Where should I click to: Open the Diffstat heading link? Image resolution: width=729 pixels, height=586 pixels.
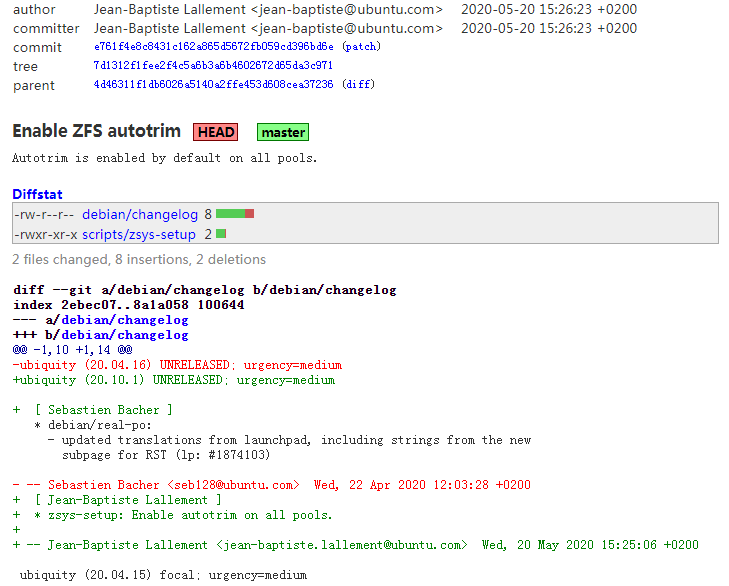pos(37,194)
